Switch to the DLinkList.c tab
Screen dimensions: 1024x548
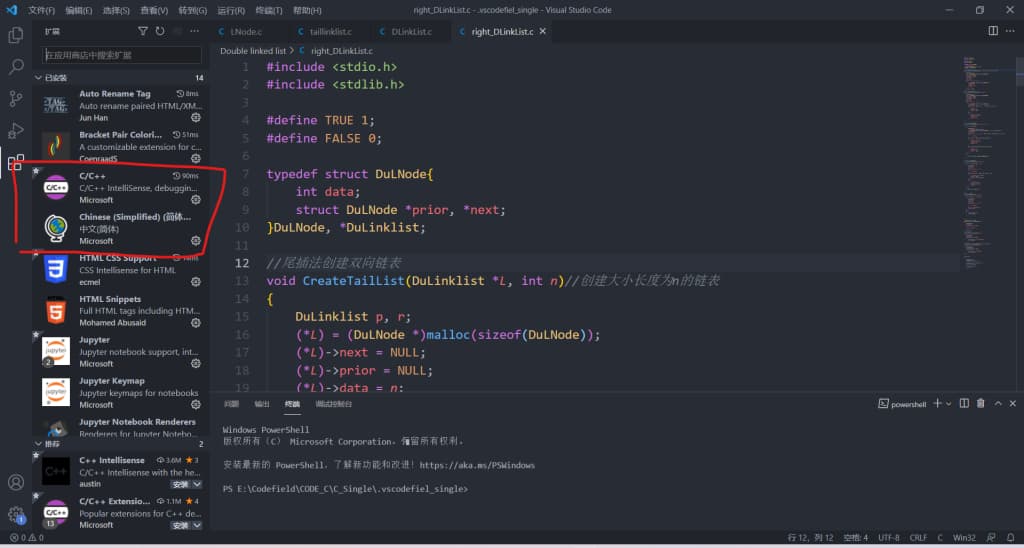[411, 31]
